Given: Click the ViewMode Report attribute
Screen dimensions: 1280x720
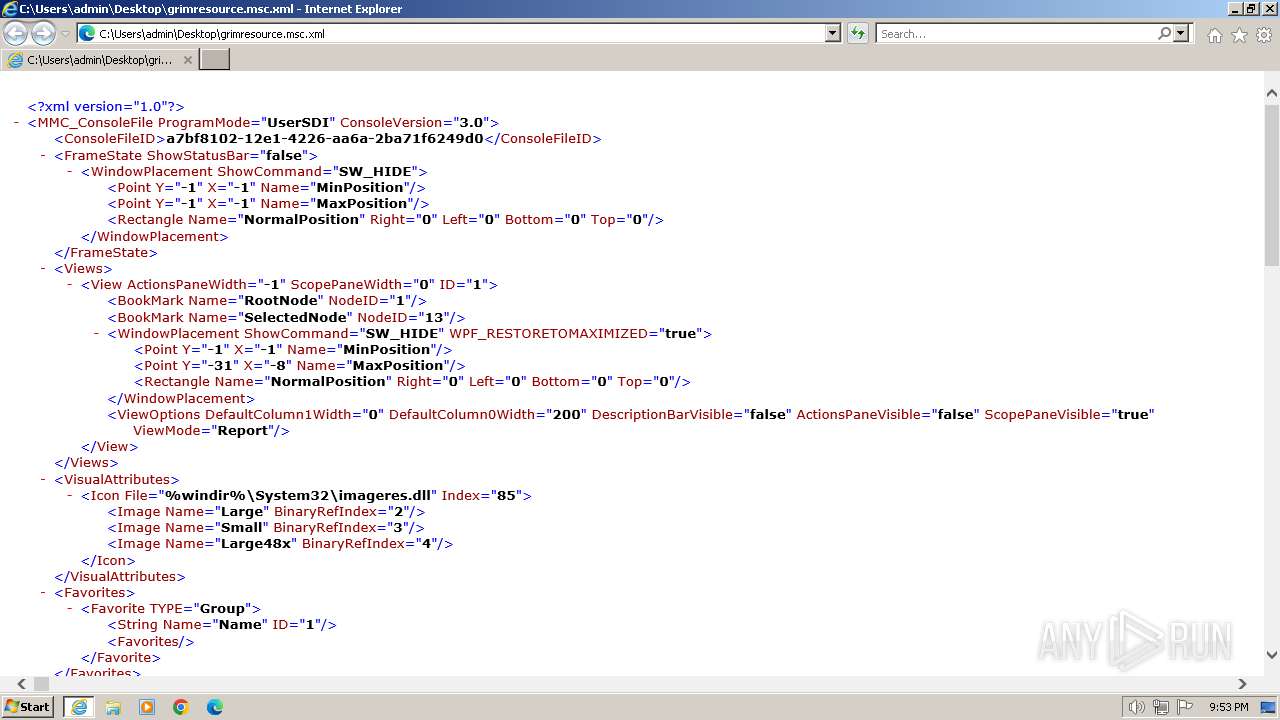Looking at the screenshot, I should tap(211, 430).
